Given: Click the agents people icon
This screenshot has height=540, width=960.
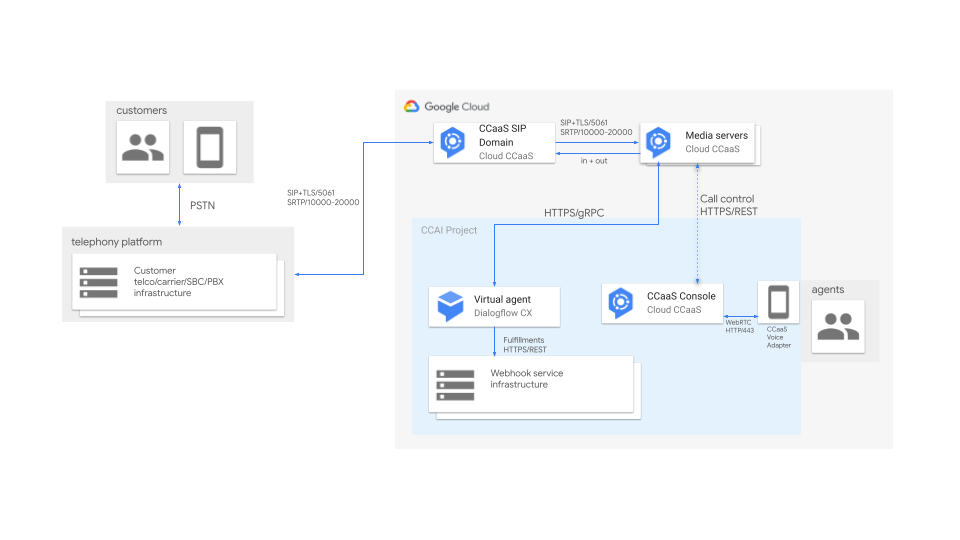Looking at the screenshot, I should click(837, 327).
